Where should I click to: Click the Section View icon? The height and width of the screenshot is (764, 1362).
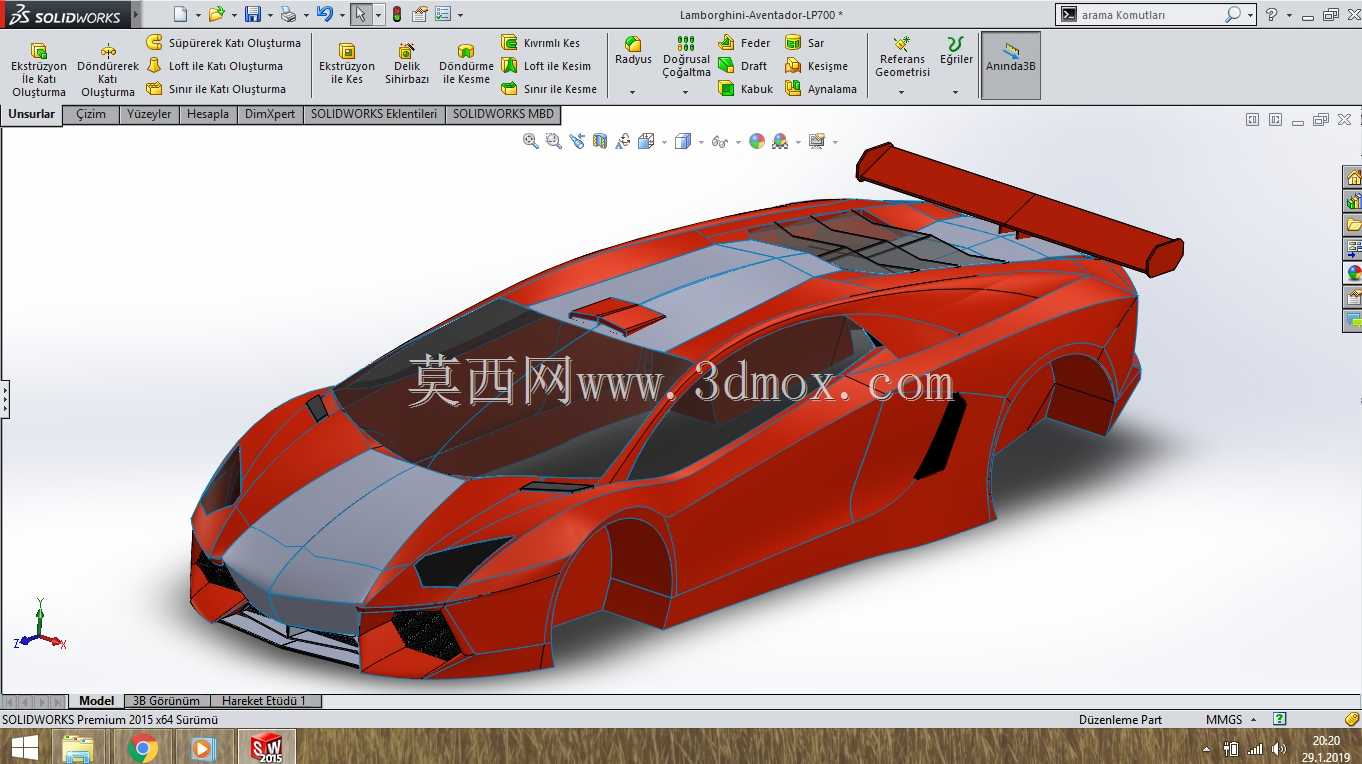[x=600, y=141]
